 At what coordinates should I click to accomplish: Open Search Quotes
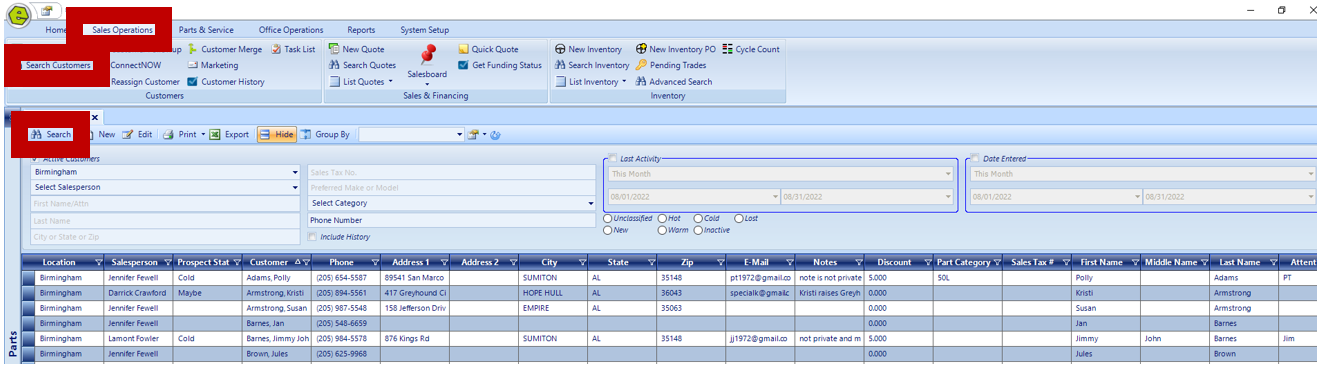click(362, 65)
